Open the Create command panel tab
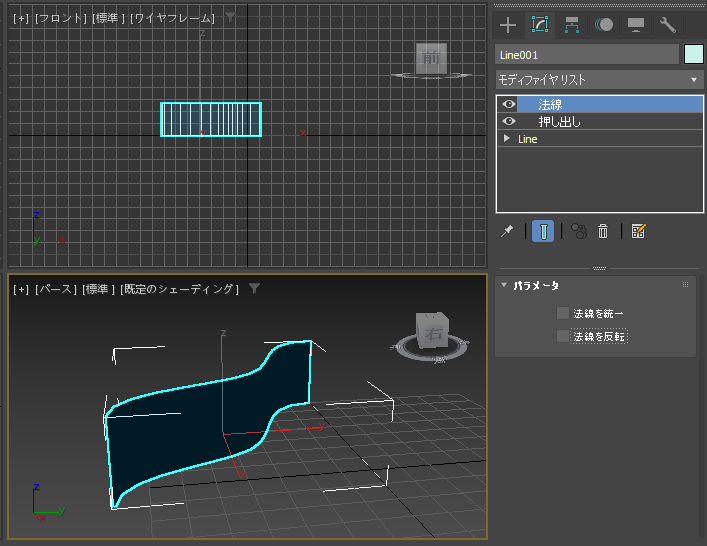Viewport: 707px width, 546px height. [508, 25]
